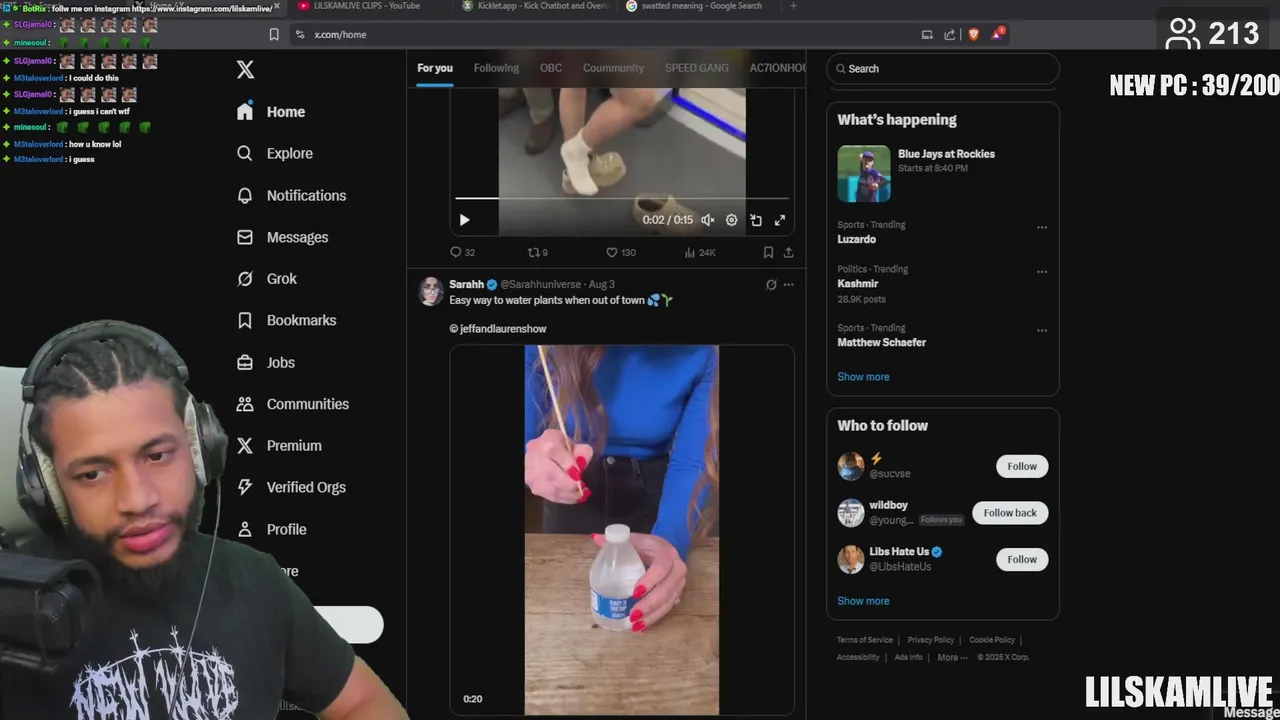Open the Terms of Service link
The height and width of the screenshot is (720, 1280).
coord(865,640)
